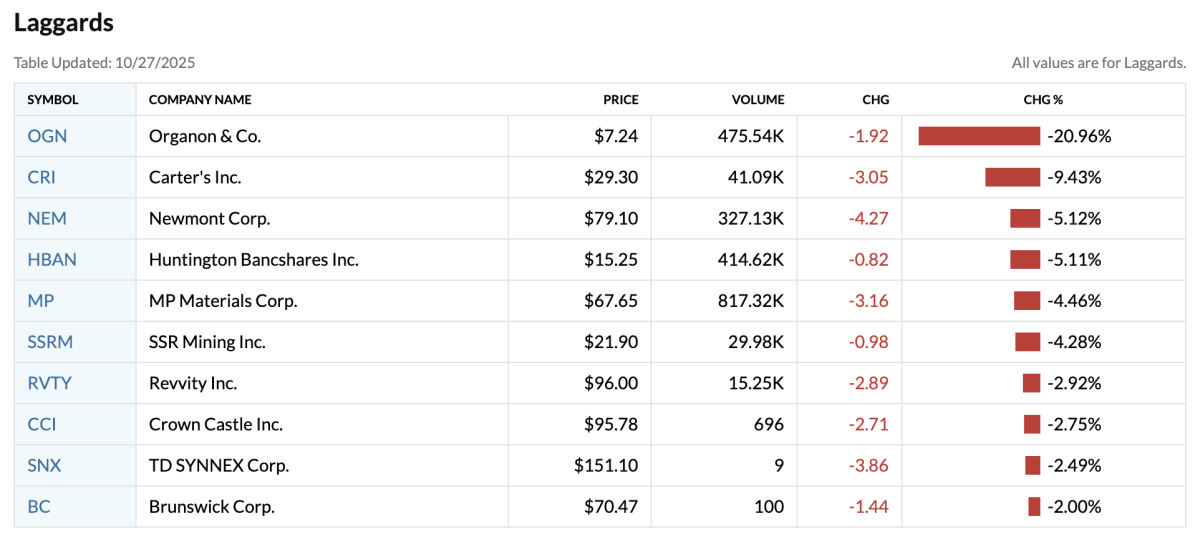Sort table by SYMBOL column header
This screenshot has height=544, width=1200.
click(53, 100)
